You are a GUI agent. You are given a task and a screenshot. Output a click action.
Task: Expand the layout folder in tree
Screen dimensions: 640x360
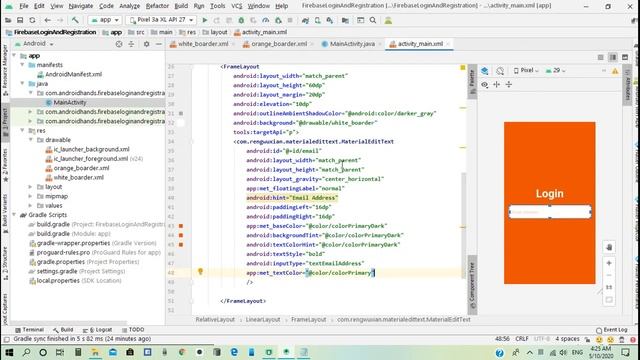(31, 187)
